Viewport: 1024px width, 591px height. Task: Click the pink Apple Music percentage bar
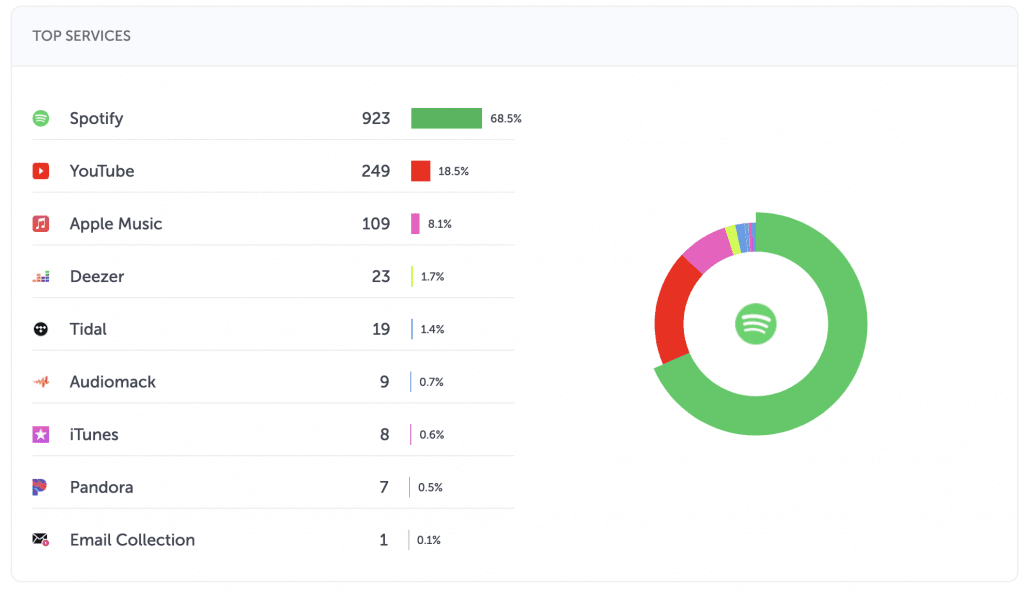tap(415, 224)
